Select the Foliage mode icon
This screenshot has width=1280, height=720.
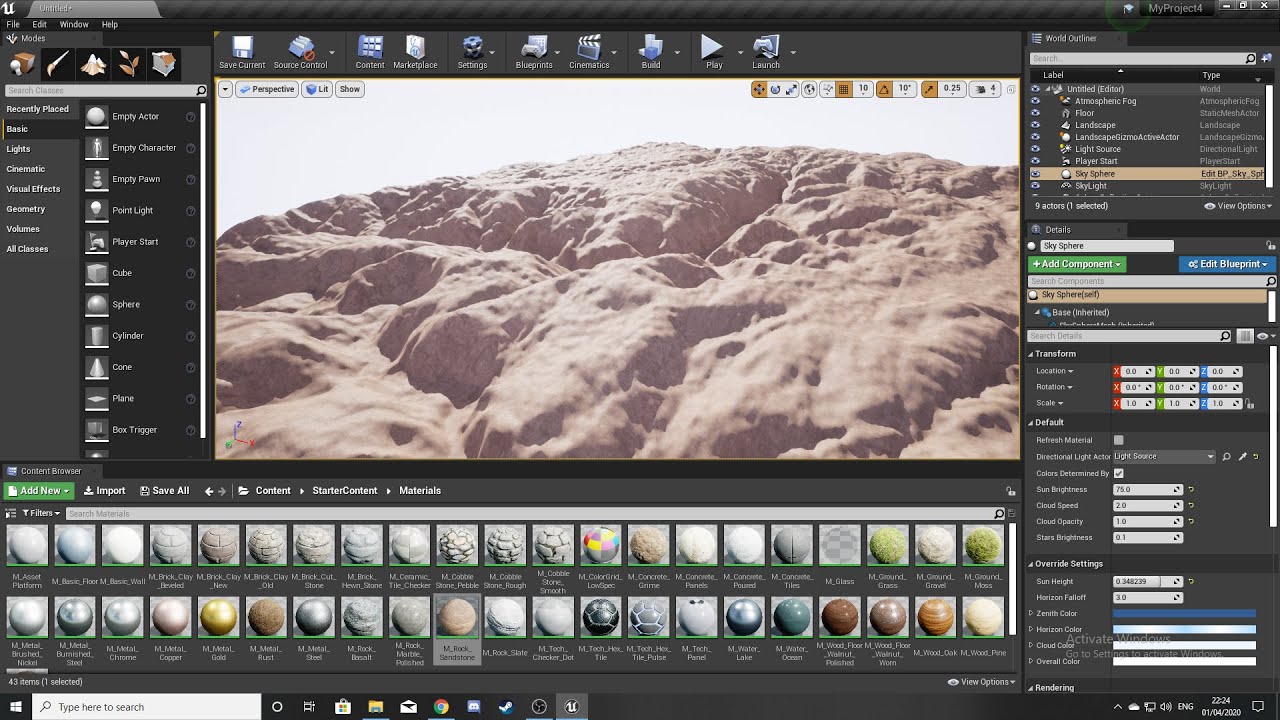tap(128, 64)
